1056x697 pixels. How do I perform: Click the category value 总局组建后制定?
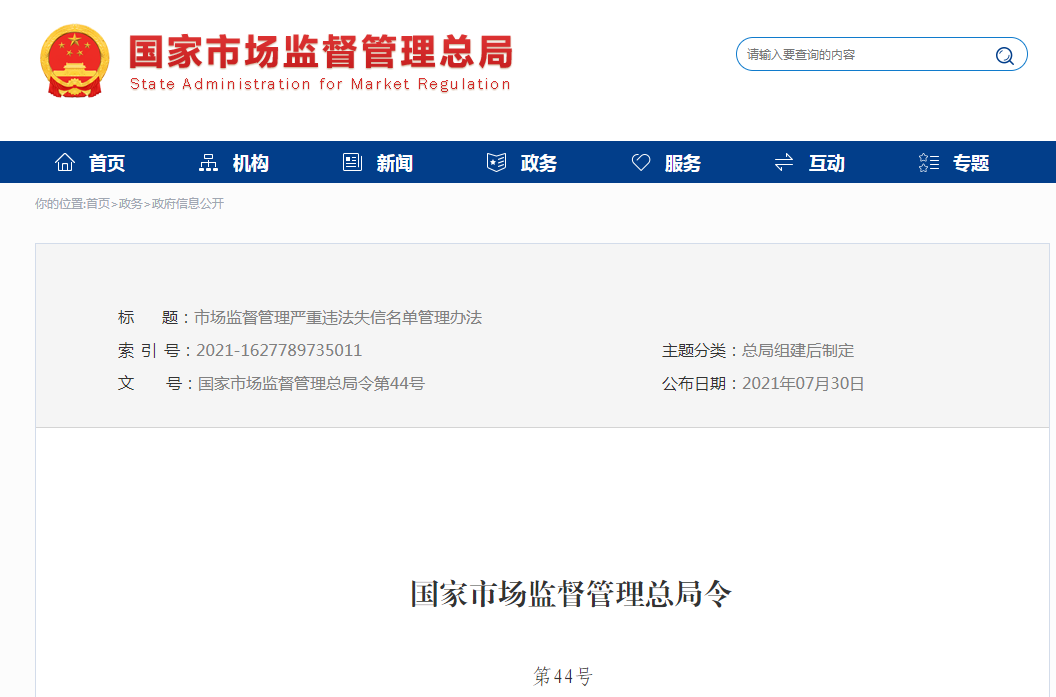[798, 350]
